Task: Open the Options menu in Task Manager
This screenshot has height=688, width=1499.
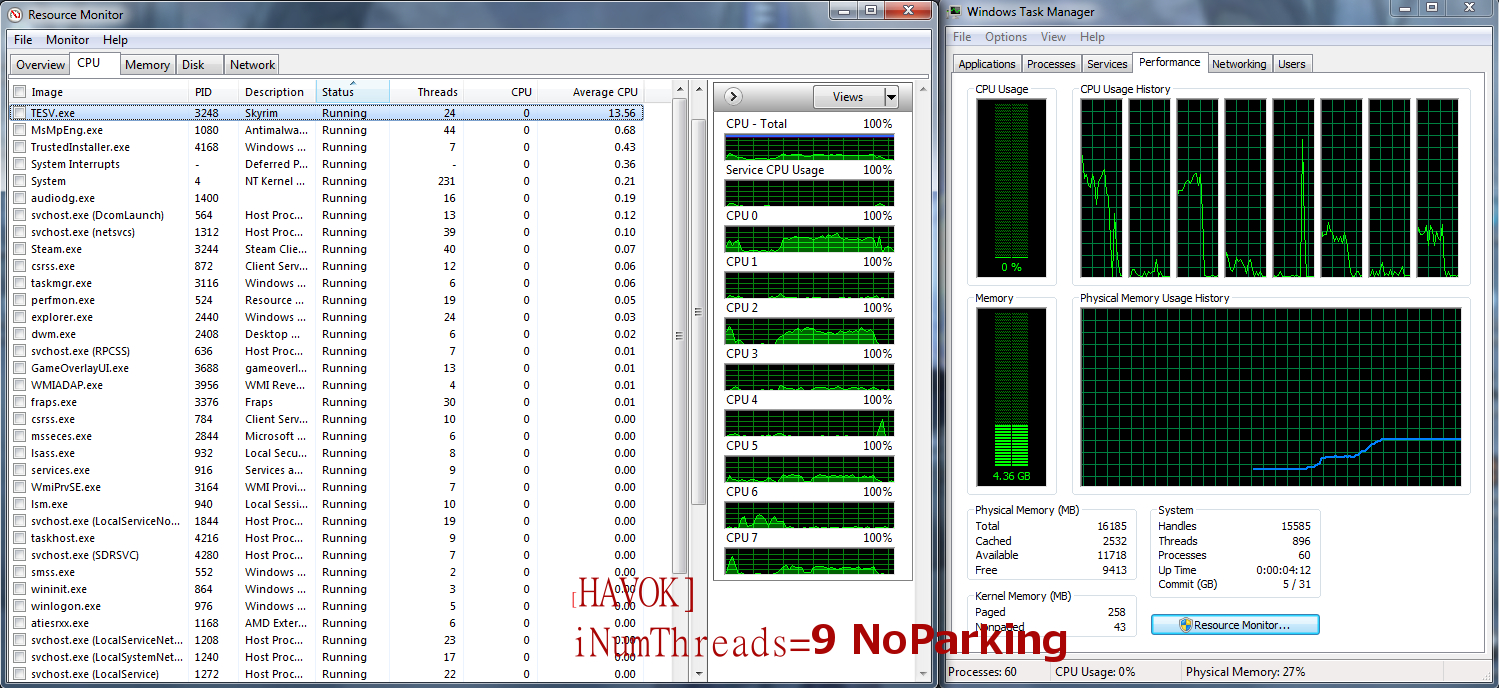Action: point(1006,37)
